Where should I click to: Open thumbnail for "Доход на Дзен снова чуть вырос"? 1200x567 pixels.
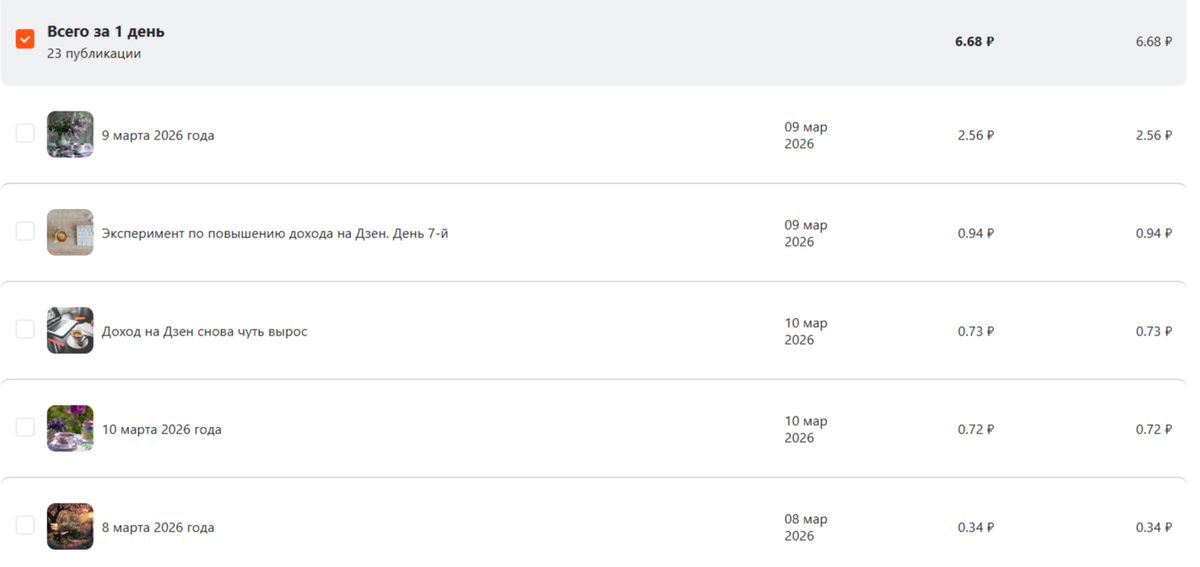coord(70,330)
